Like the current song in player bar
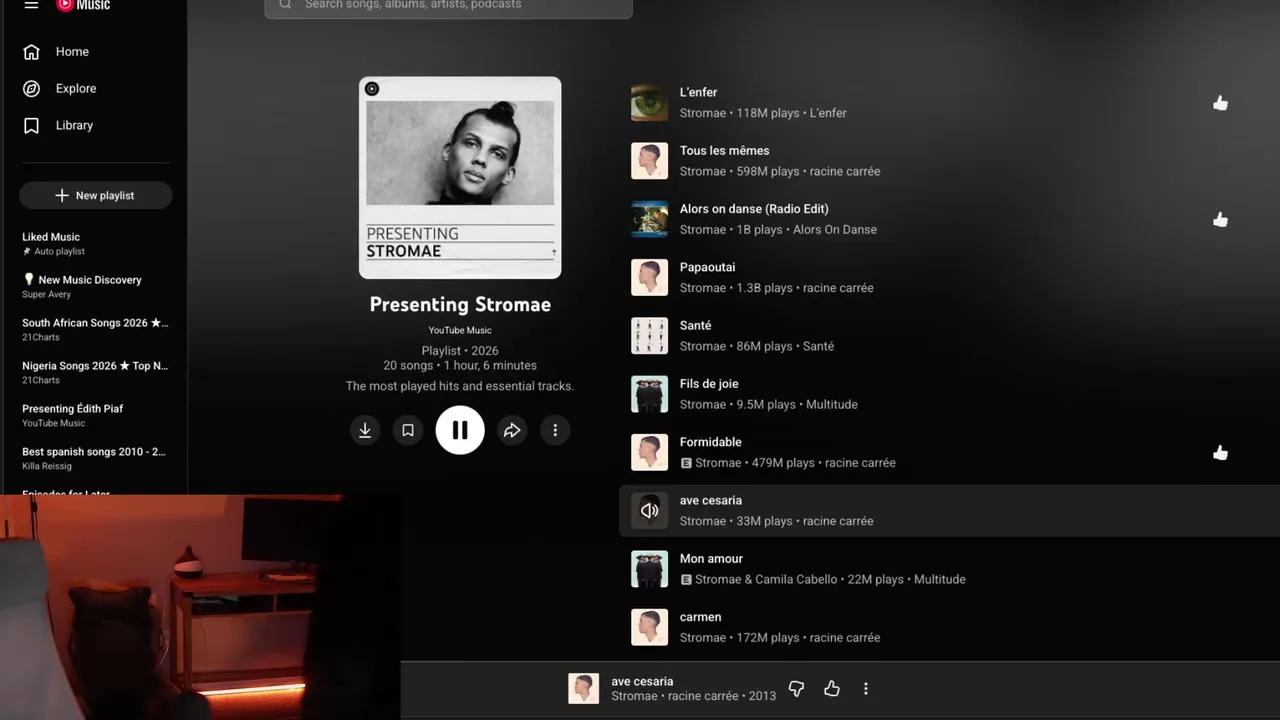The image size is (1280, 720). click(x=831, y=688)
